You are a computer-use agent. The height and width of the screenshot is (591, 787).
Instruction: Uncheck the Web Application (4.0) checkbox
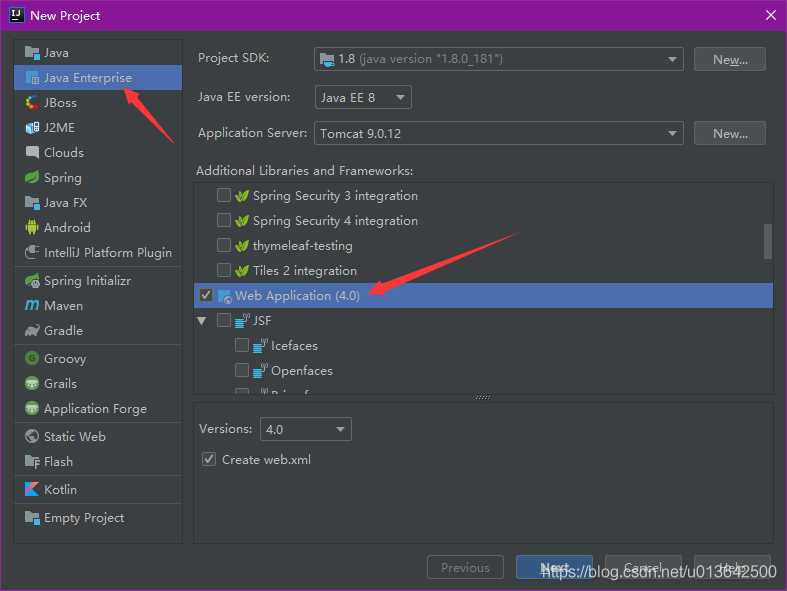coord(206,295)
